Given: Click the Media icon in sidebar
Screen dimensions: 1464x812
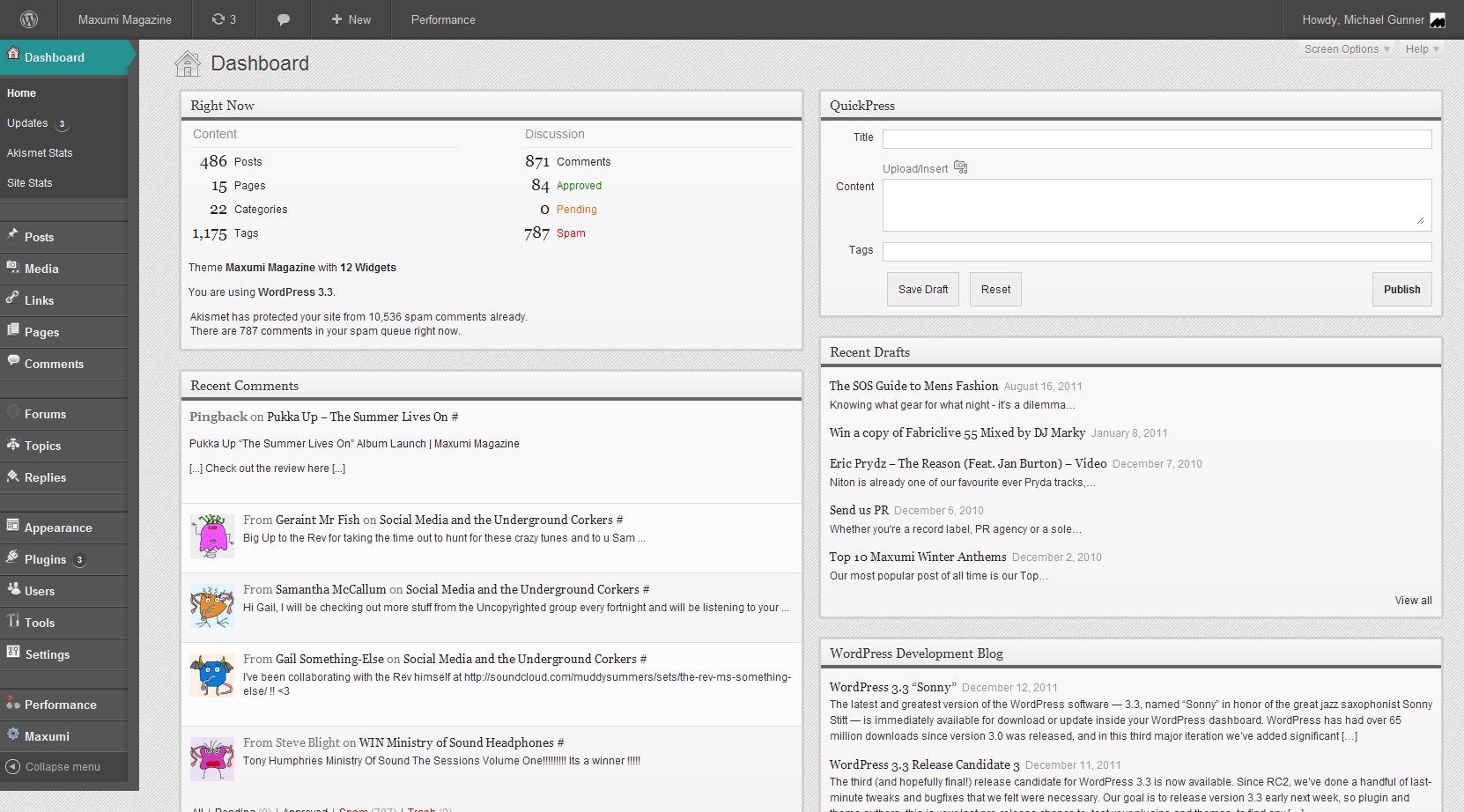Looking at the screenshot, I should pos(12,267).
